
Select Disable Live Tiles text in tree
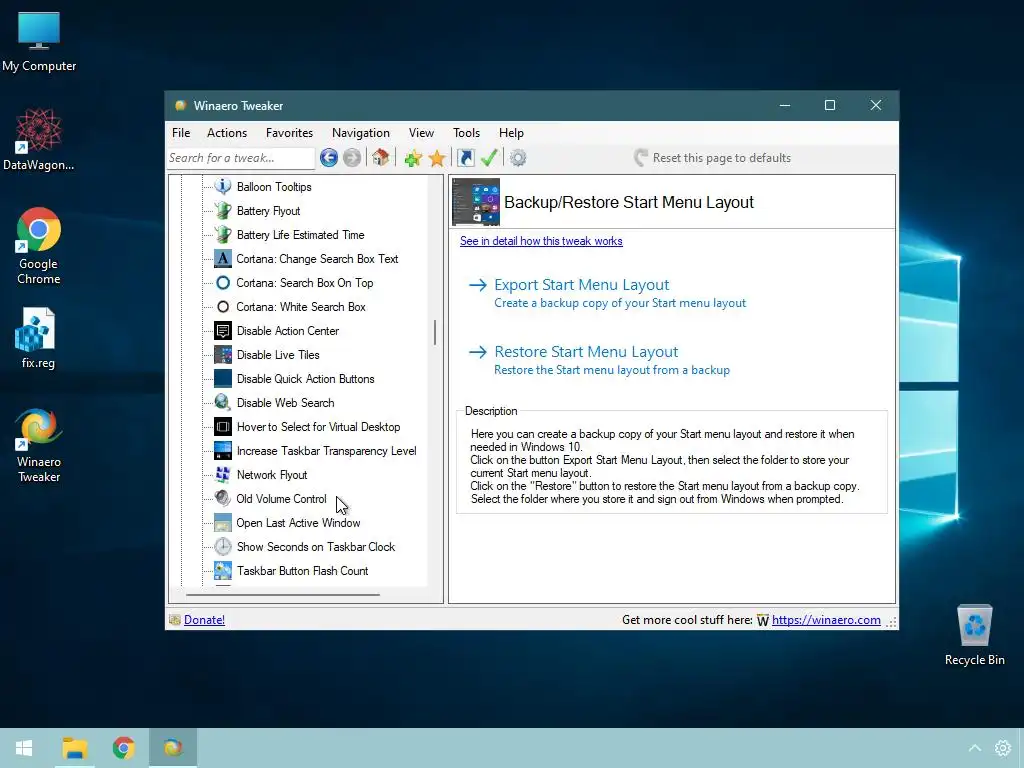[278, 355]
